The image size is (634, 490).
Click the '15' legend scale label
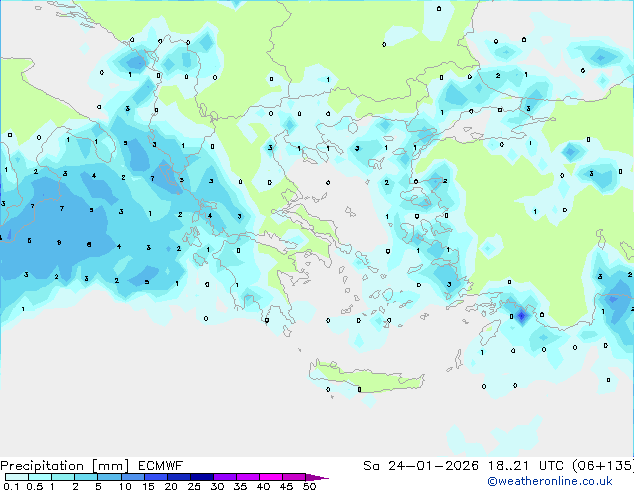[148, 486]
